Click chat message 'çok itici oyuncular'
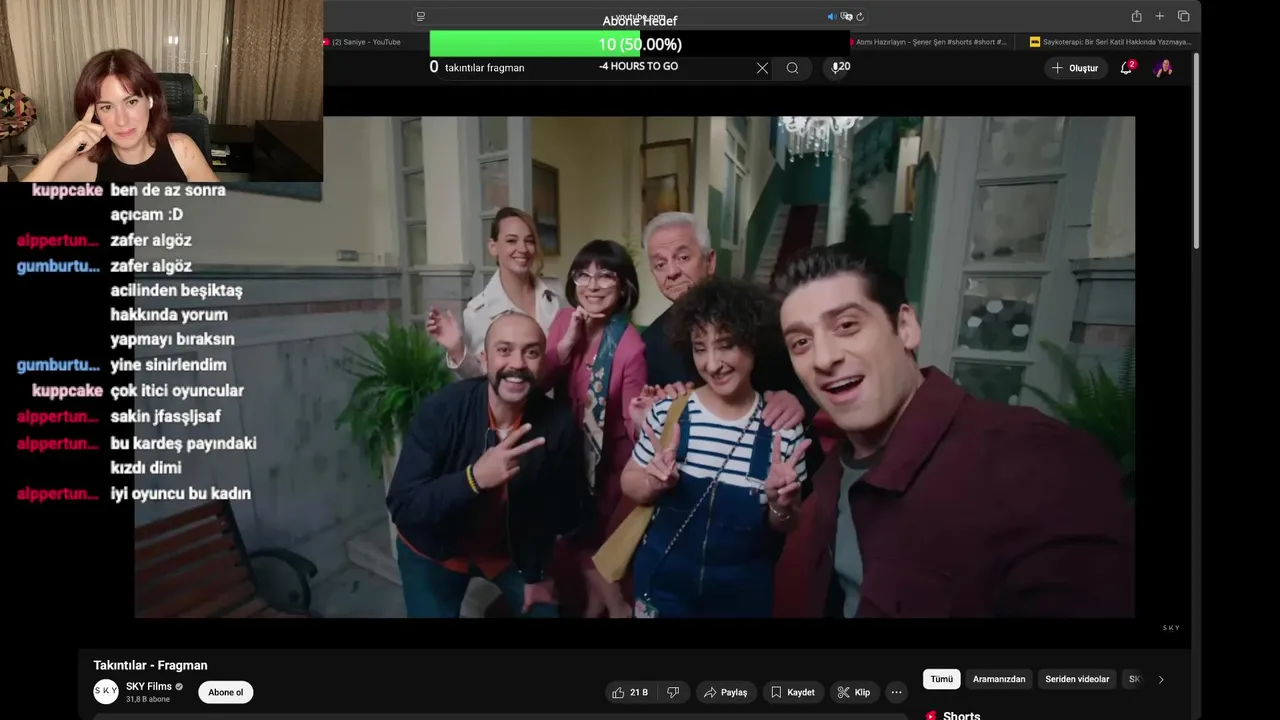The width and height of the screenshot is (1280, 720). (177, 390)
